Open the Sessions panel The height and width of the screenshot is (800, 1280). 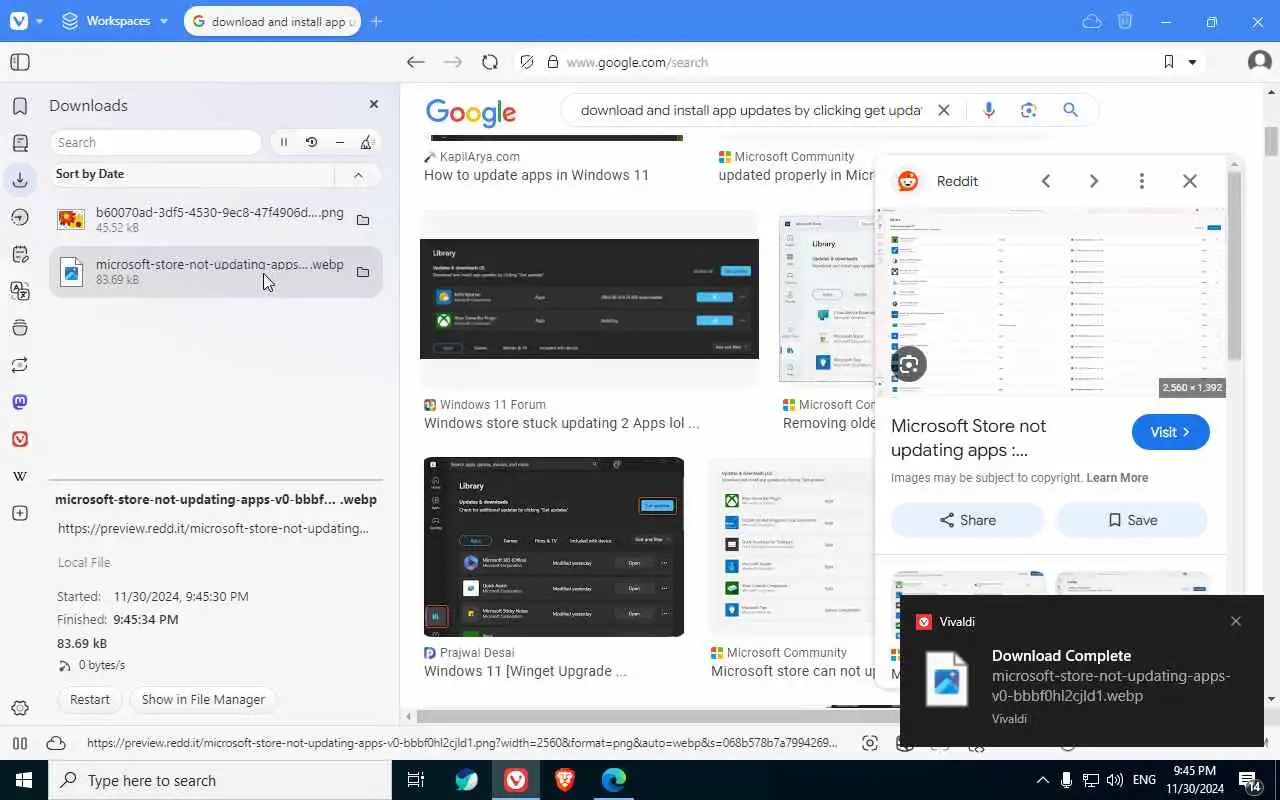coord(20,365)
